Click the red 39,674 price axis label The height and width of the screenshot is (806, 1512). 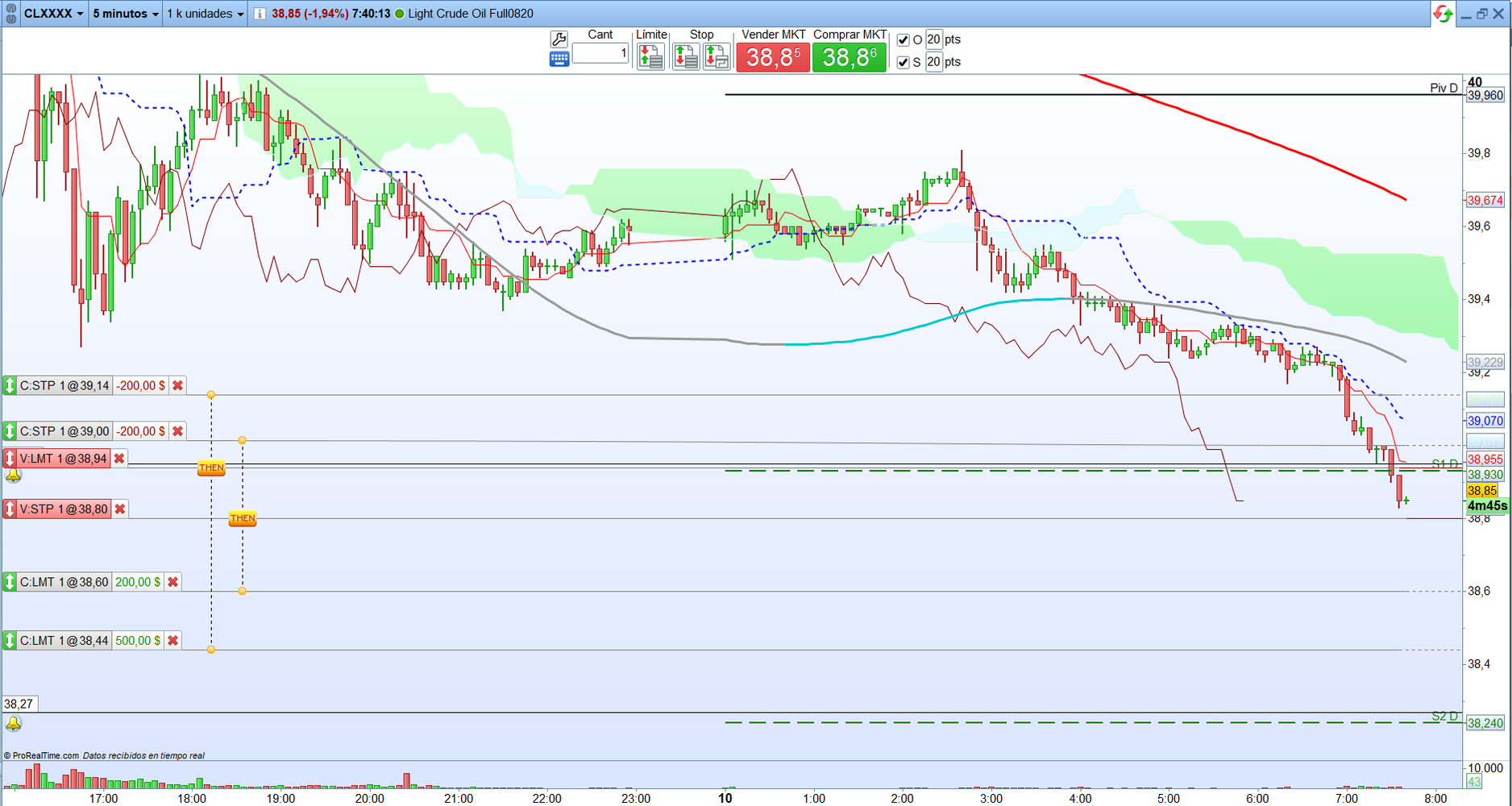coord(1485,200)
